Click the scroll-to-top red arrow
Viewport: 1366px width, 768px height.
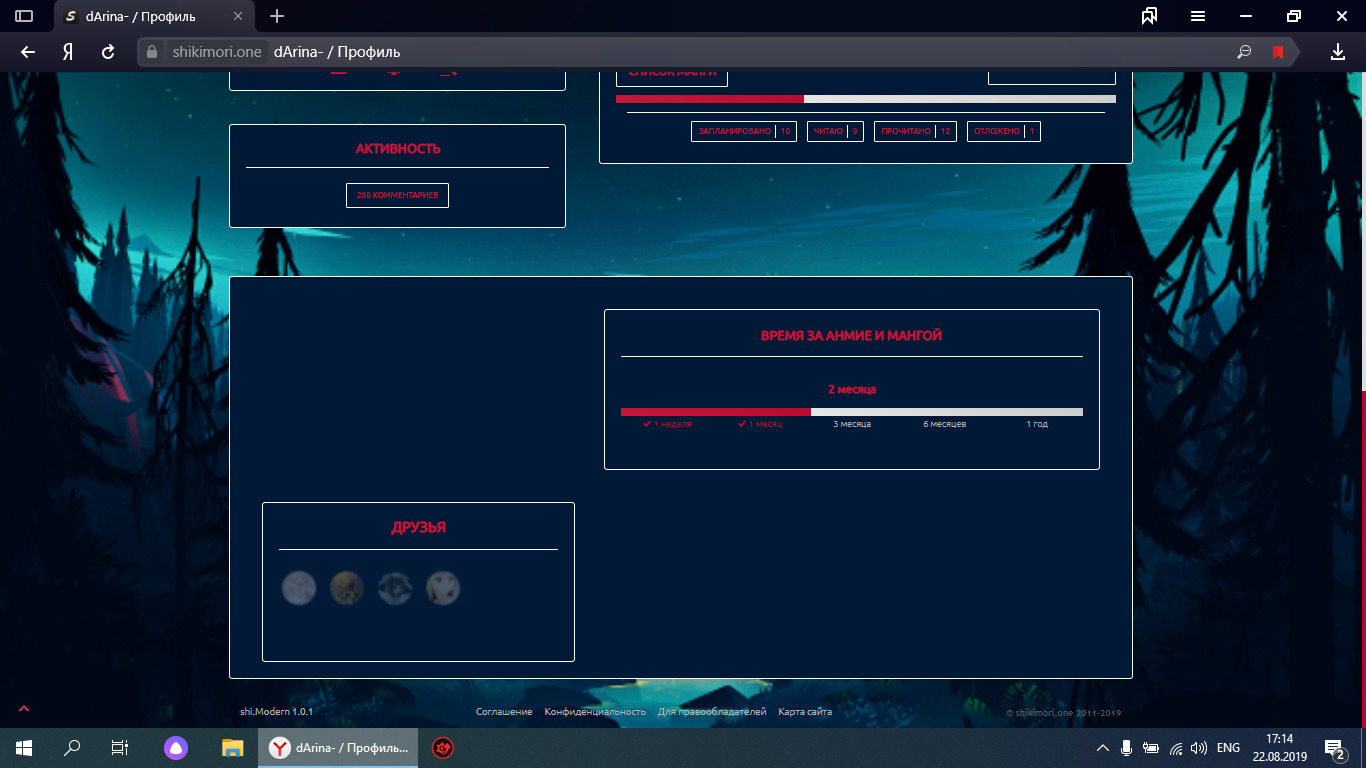pyautogui.click(x=24, y=709)
